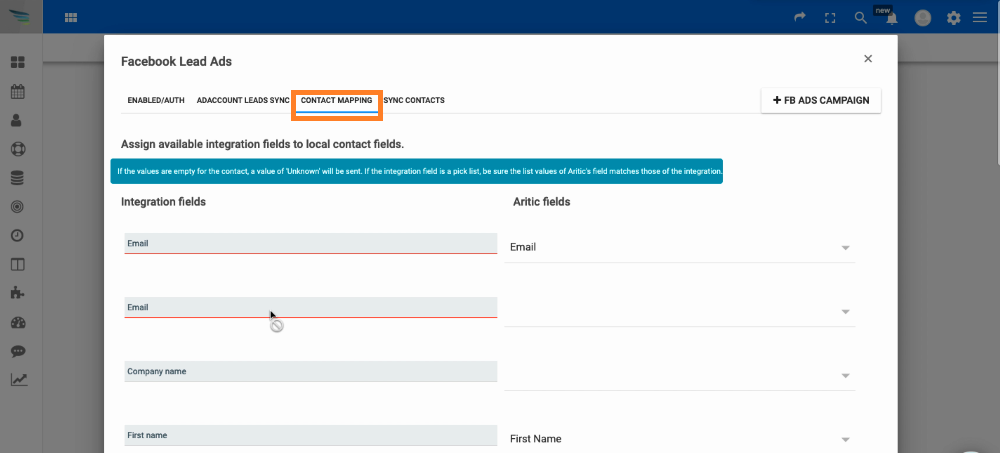Image resolution: width=1000 pixels, height=453 pixels.
Task: Click the first Email integration field
Action: click(x=311, y=244)
